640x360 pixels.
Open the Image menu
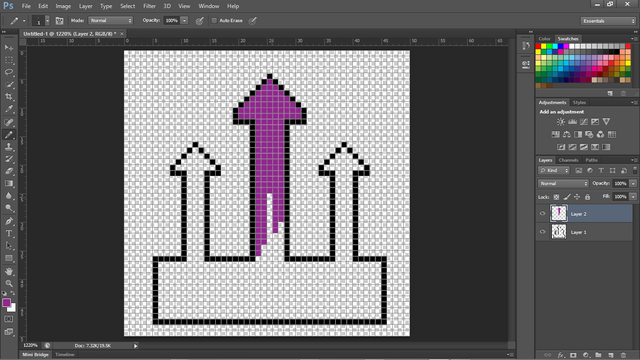(x=63, y=6)
